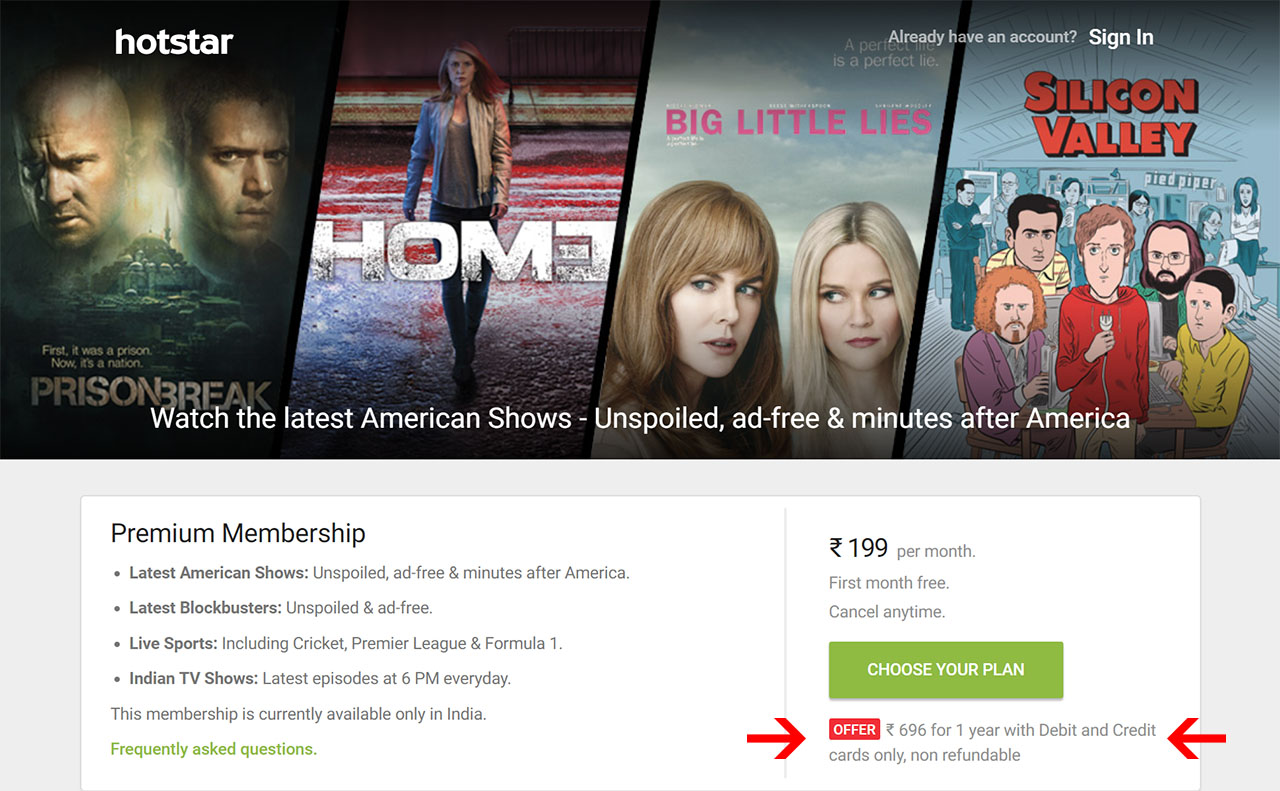Image resolution: width=1280 pixels, height=791 pixels.
Task: Click the right red arrow beside offer text
Action: tap(1198, 739)
